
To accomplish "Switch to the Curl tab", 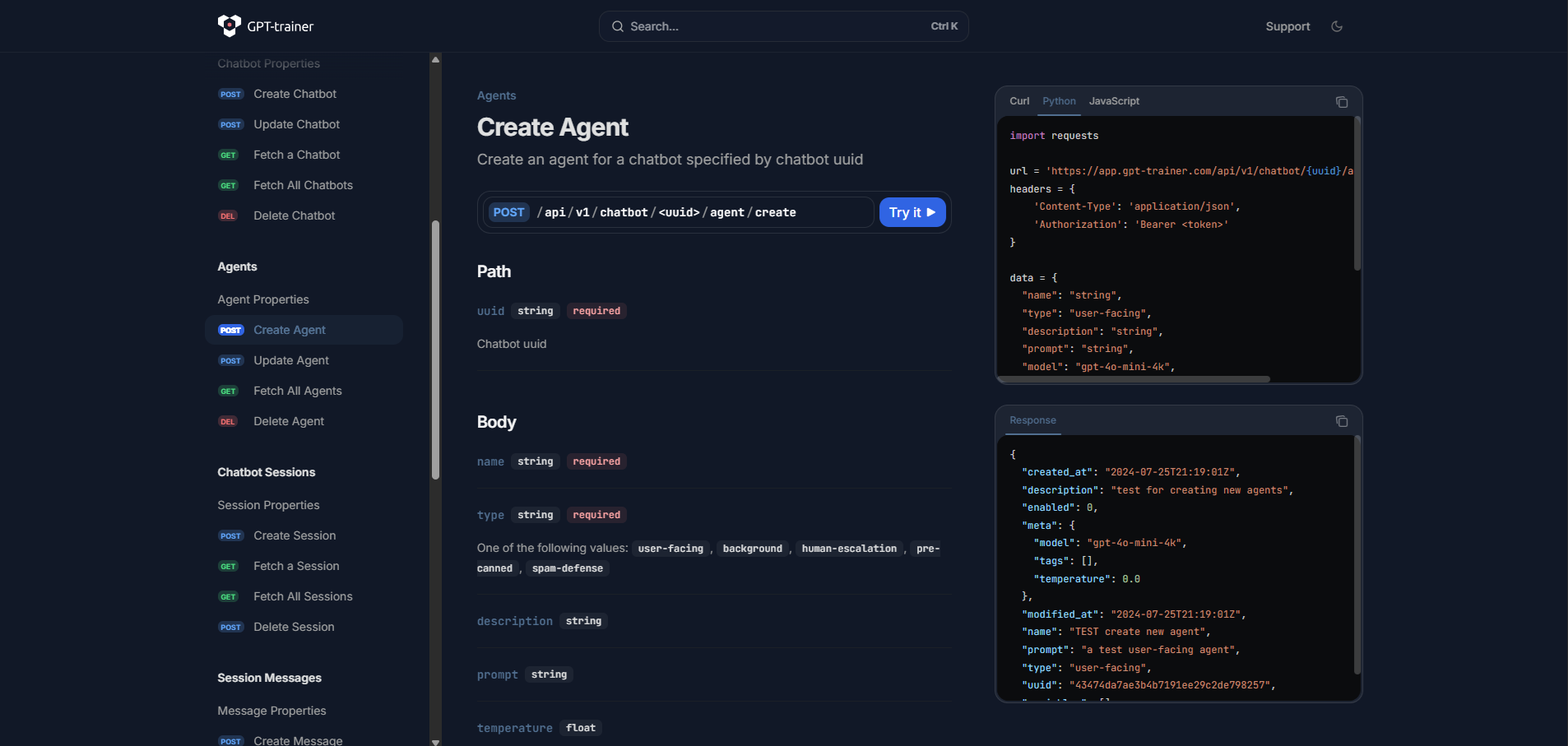I will [1018, 101].
